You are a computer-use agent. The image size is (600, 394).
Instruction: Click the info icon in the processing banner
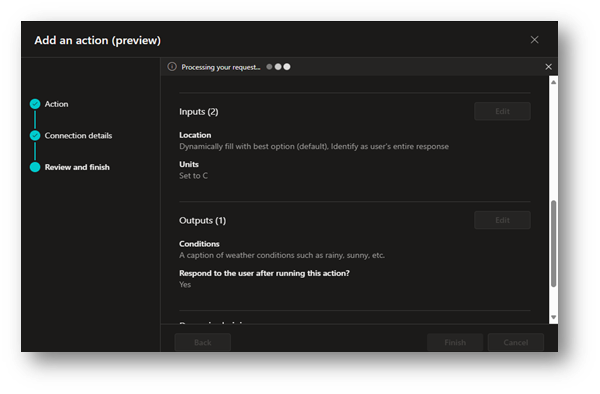coord(172,67)
